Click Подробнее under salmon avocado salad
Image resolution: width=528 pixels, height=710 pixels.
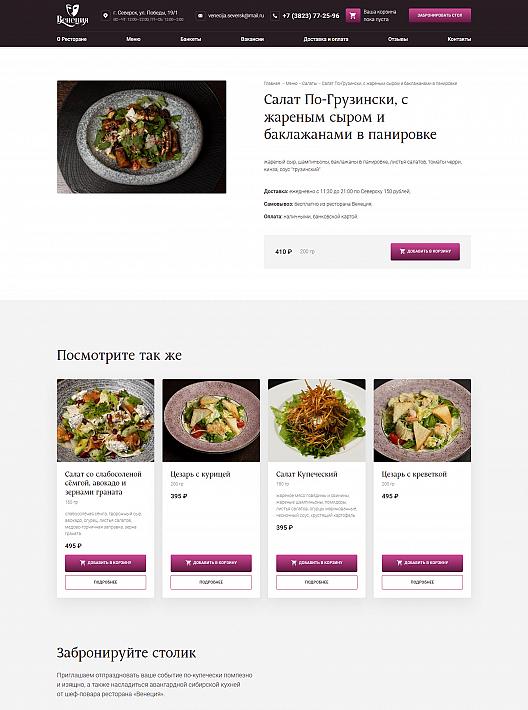(106, 582)
